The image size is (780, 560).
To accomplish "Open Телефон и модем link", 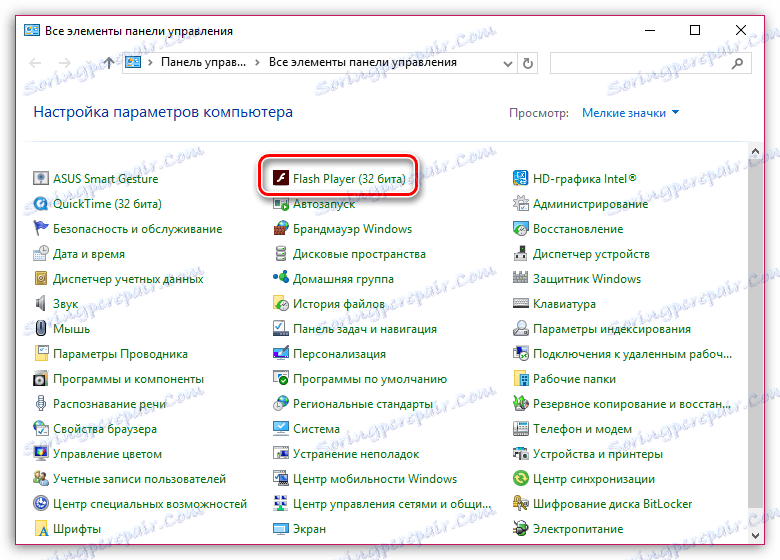I will 582,429.
